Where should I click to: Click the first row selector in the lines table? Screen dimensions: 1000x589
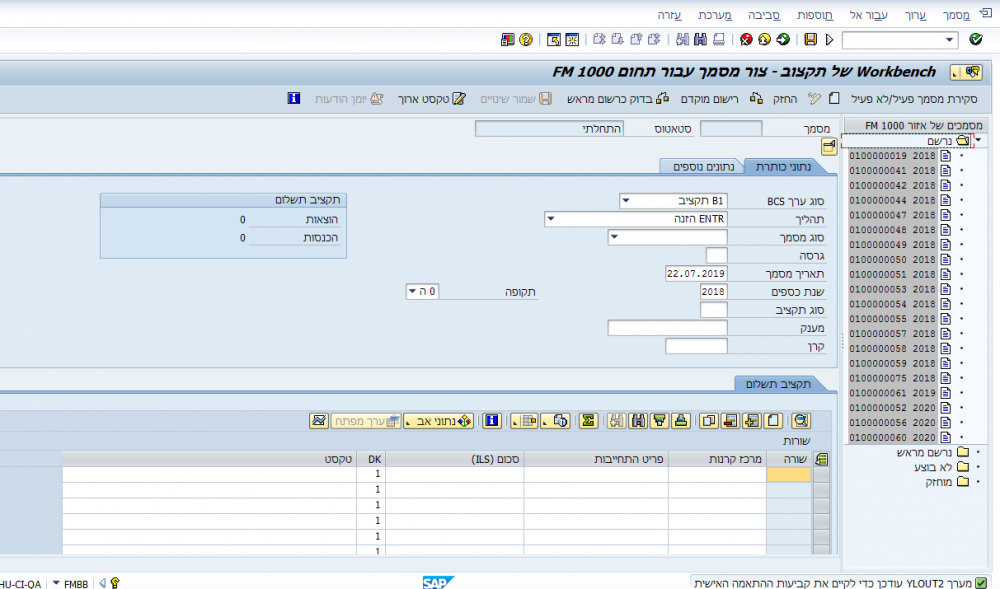(x=821, y=474)
